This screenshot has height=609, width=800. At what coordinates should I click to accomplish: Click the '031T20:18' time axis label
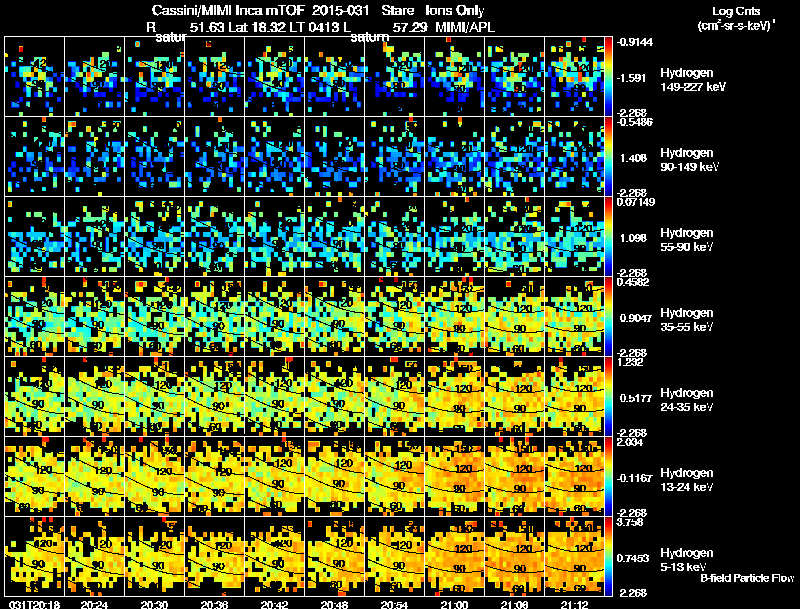[34, 604]
